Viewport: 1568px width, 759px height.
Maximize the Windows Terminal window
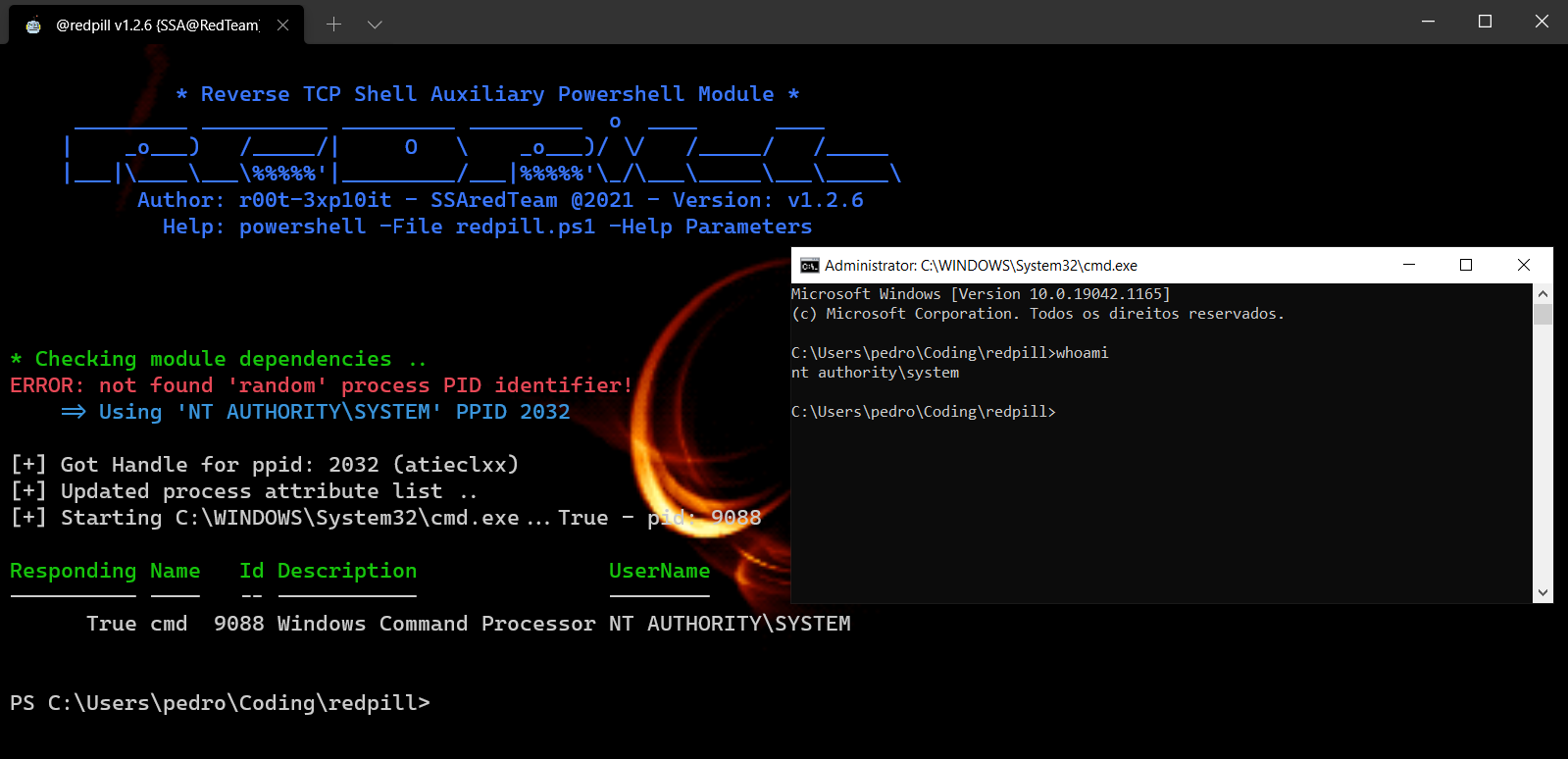point(1485,22)
